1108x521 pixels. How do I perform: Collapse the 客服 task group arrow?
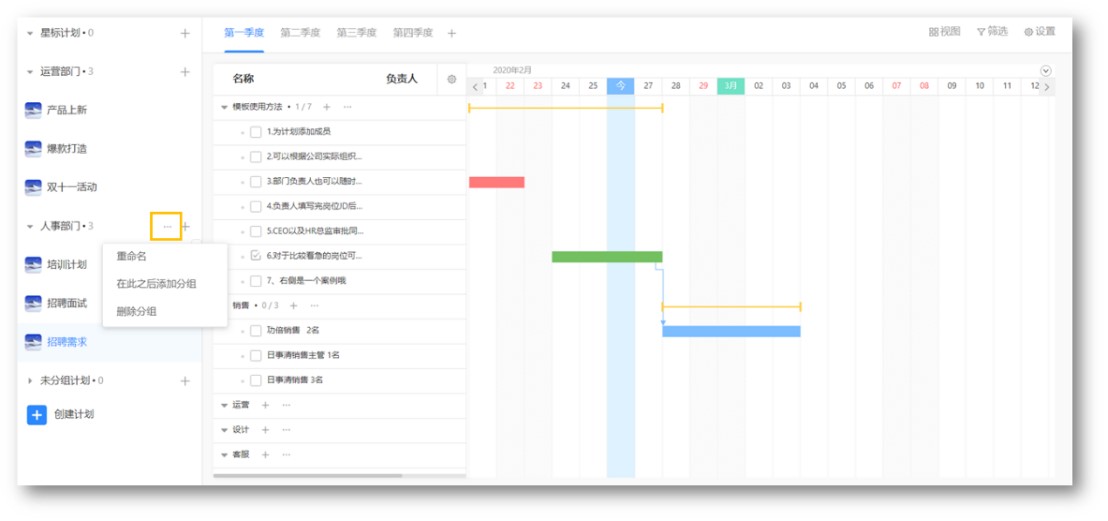click(225, 455)
